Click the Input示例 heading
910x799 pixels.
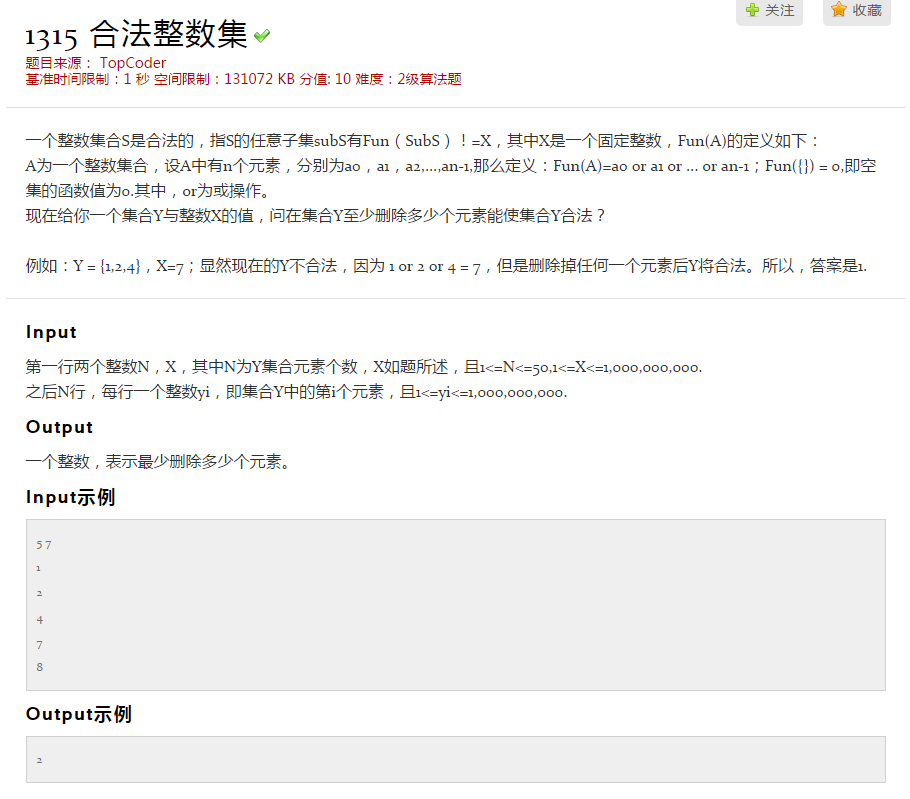70,497
